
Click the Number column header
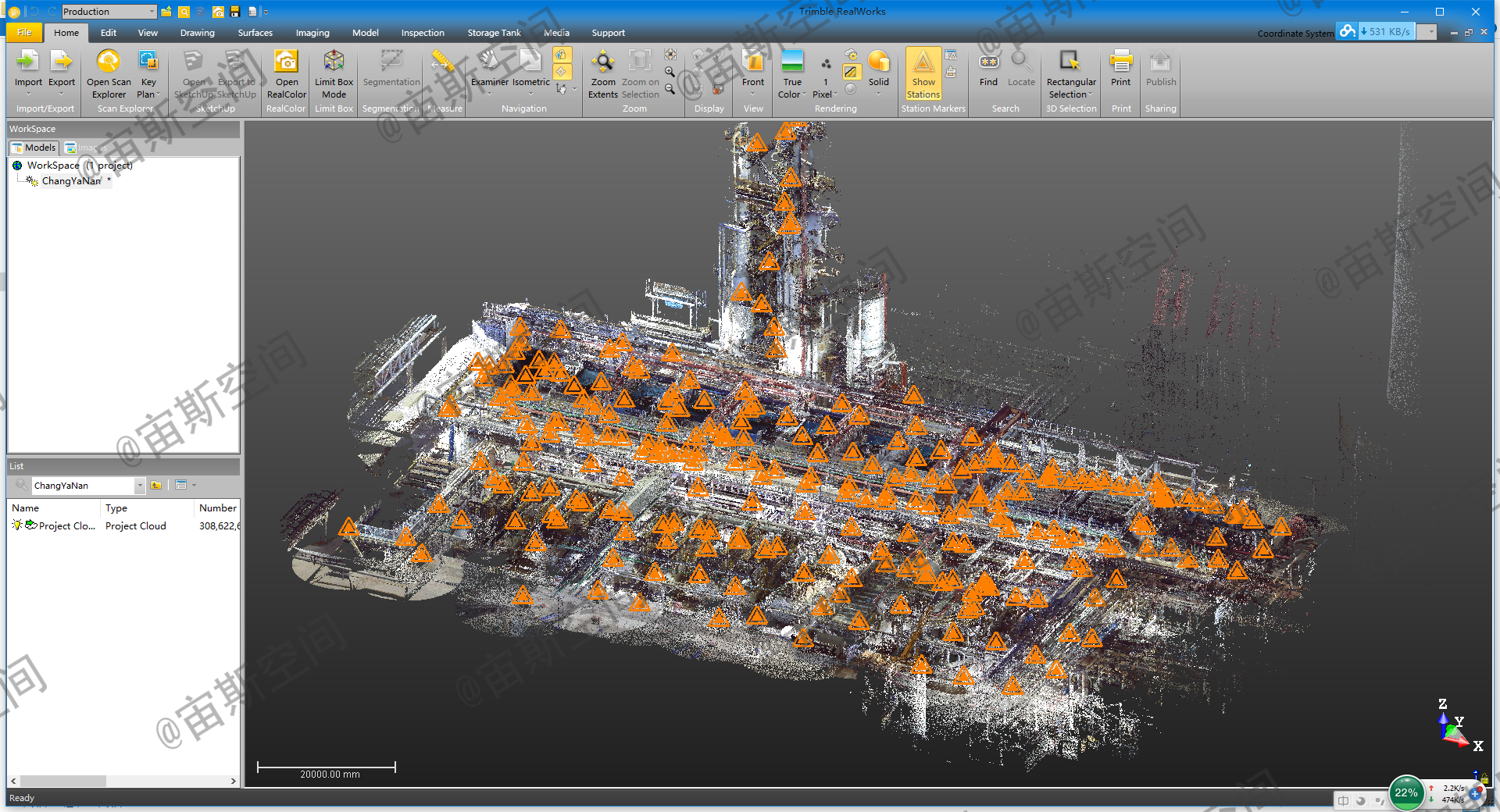(217, 508)
